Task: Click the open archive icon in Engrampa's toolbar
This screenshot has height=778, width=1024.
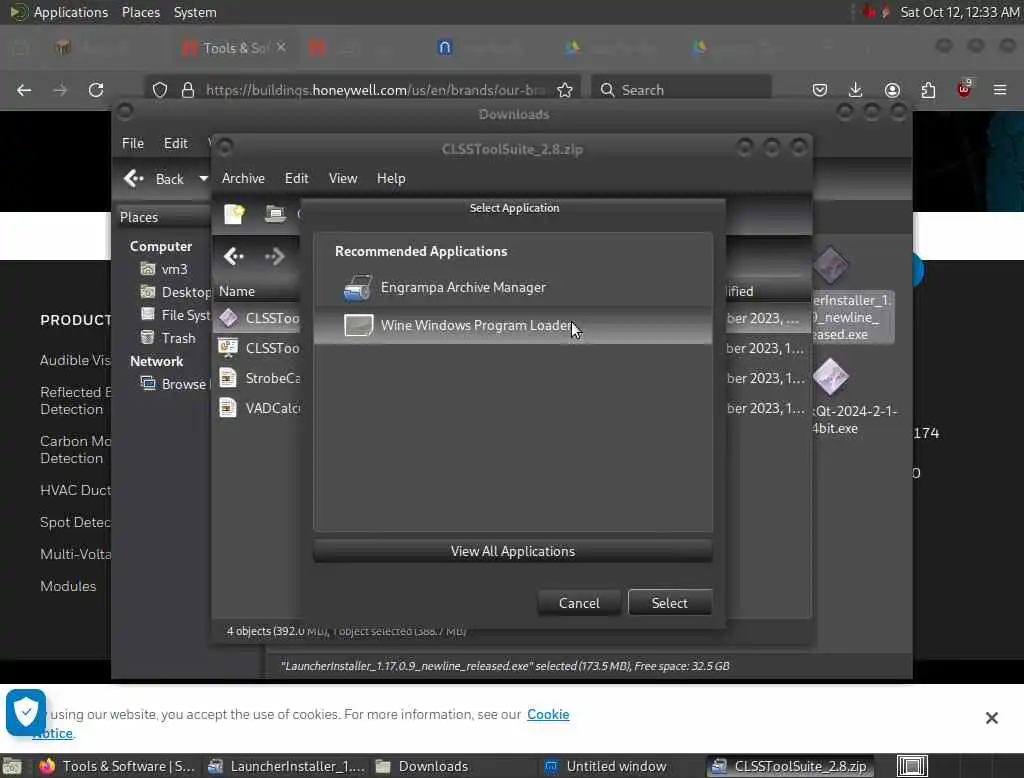Action: [x=275, y=214]
